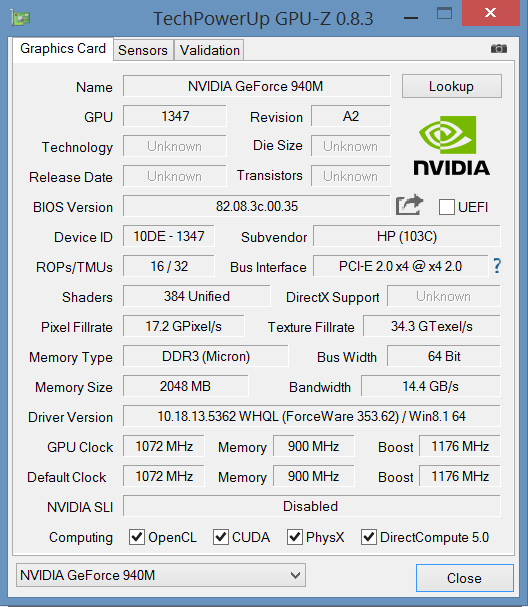Click the Shaders value 384 Unified
The width and height of the screenshot is (528, 607).
[x=197, y=297]
